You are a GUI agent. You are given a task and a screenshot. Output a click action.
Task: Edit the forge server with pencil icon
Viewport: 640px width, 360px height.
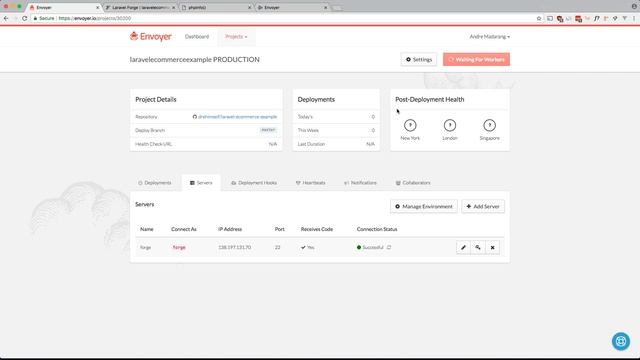tap(463, 247)
